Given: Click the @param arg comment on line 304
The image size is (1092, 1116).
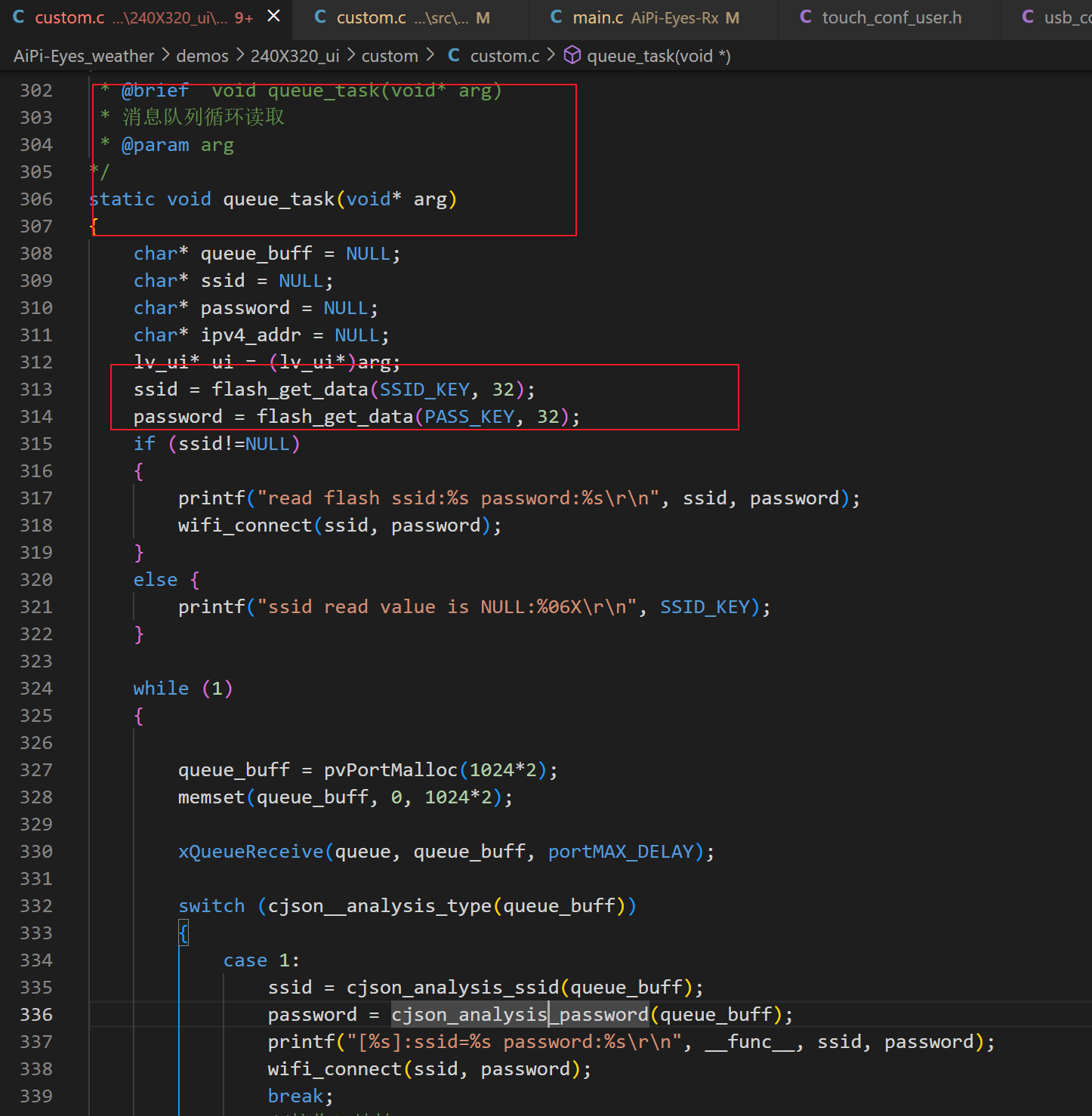Looking at the screenshot, I should point(177,145).
